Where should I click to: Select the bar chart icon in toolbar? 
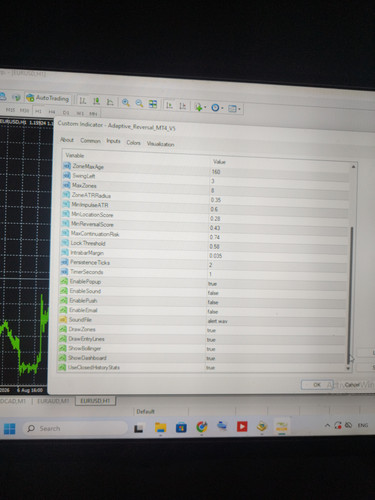[x=83, y=101]
